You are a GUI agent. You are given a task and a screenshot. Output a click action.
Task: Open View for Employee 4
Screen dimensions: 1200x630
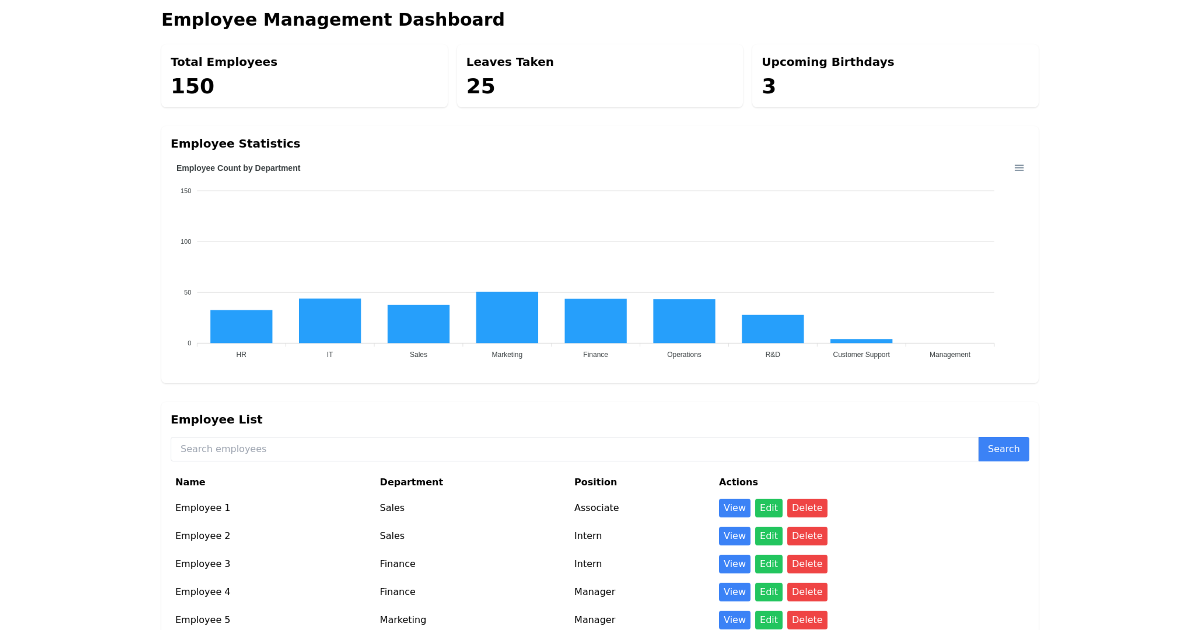point(734,591)
